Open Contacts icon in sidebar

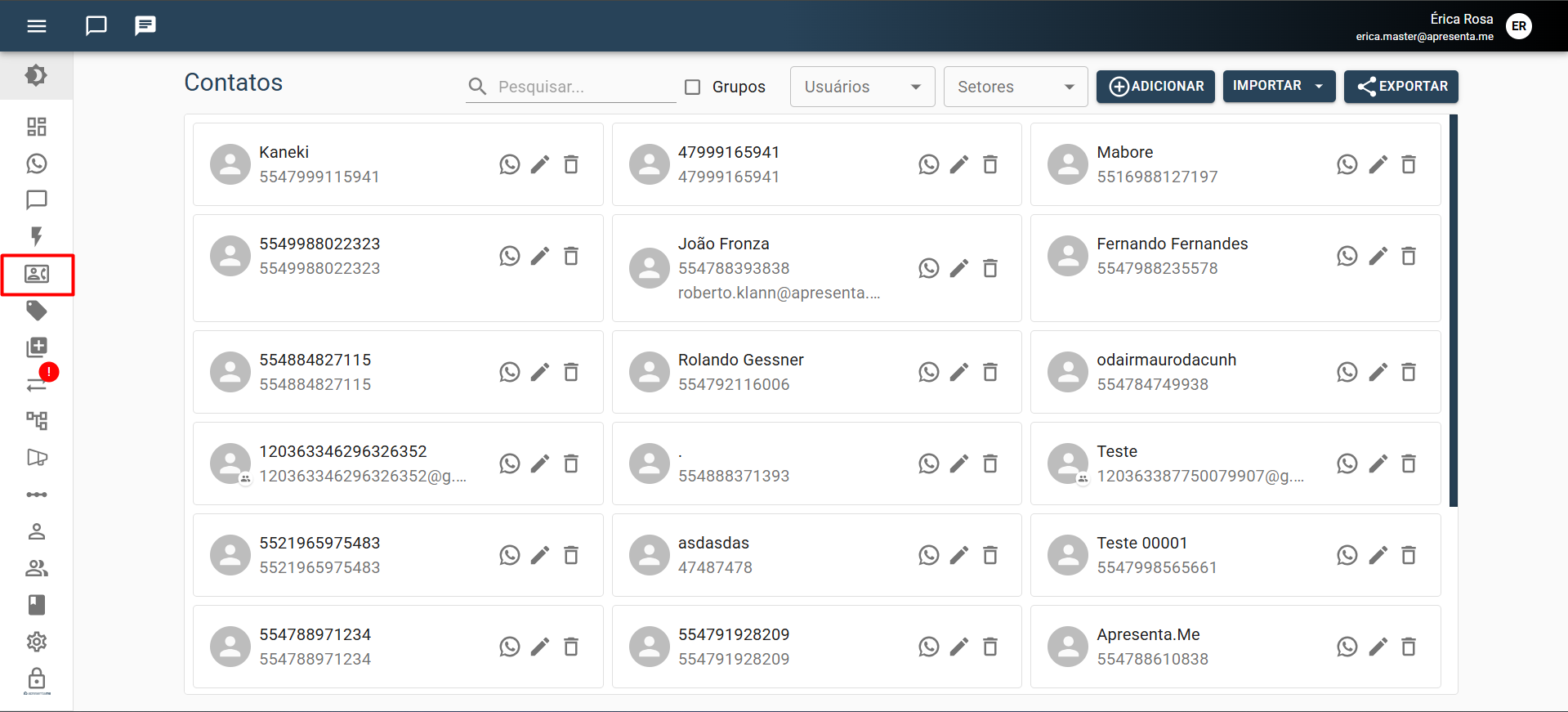point(37,274)
